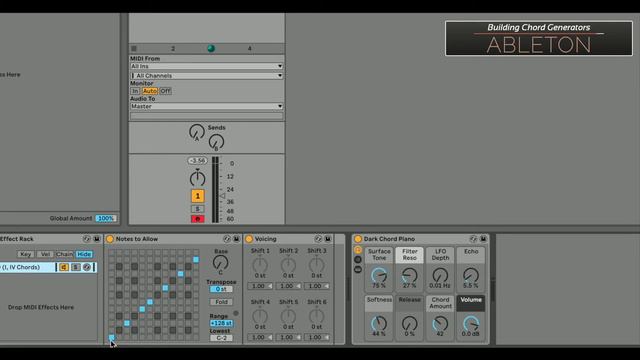Show devices of Dark Chord Piano rack
Viewport: 640px width, 360px height.
(358, 269)
